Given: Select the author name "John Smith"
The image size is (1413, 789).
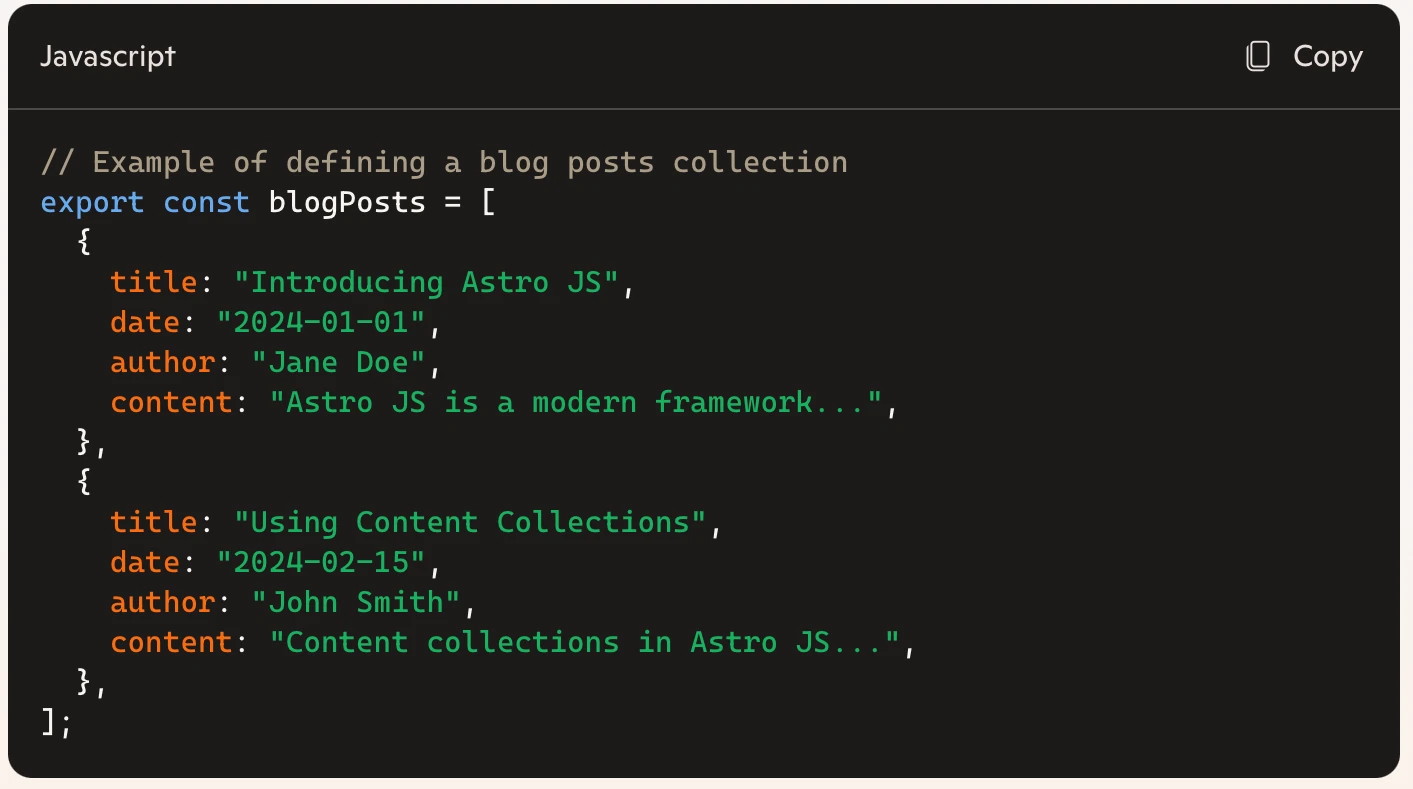Looking at the screenshot, I should (355, 602).
